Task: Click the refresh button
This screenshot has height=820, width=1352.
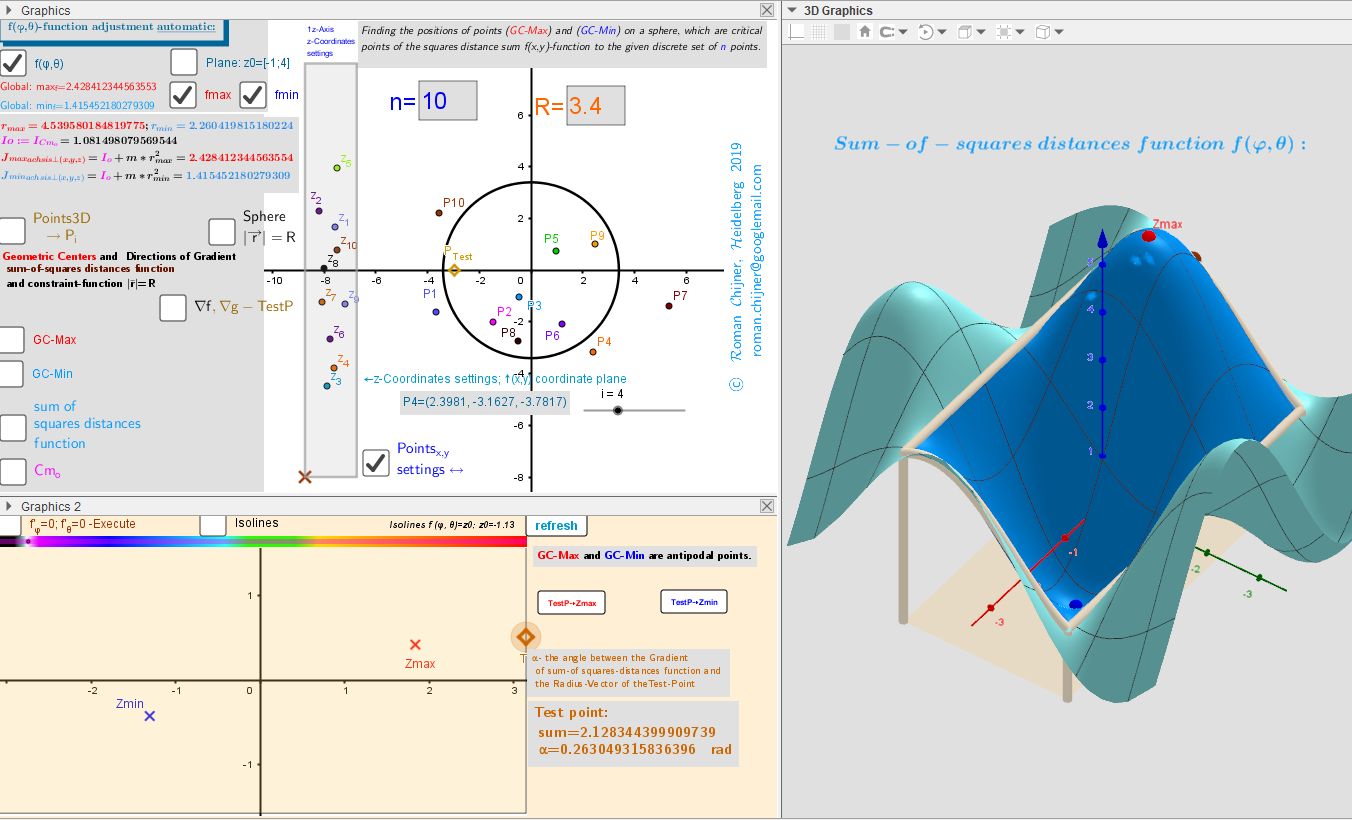Action: tap(556, 525)
